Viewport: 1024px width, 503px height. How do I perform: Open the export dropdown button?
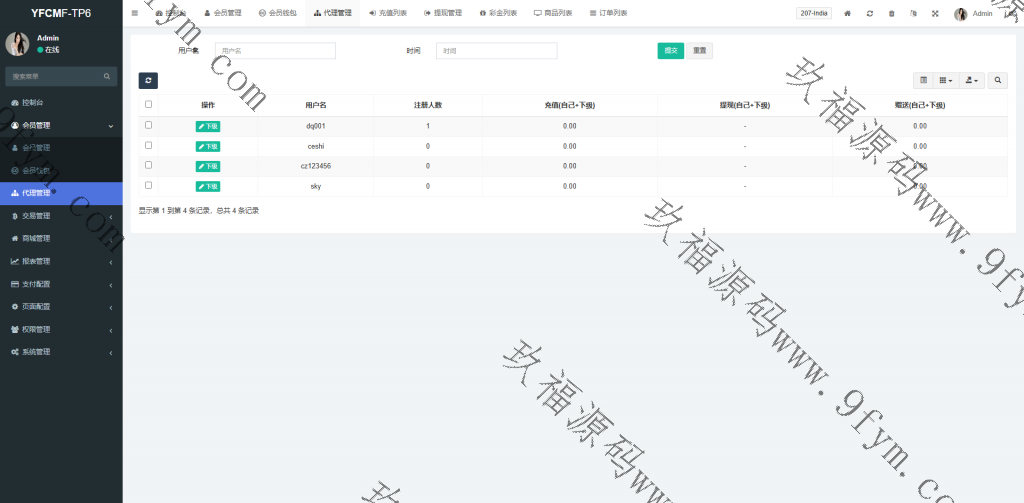point(971,80)
